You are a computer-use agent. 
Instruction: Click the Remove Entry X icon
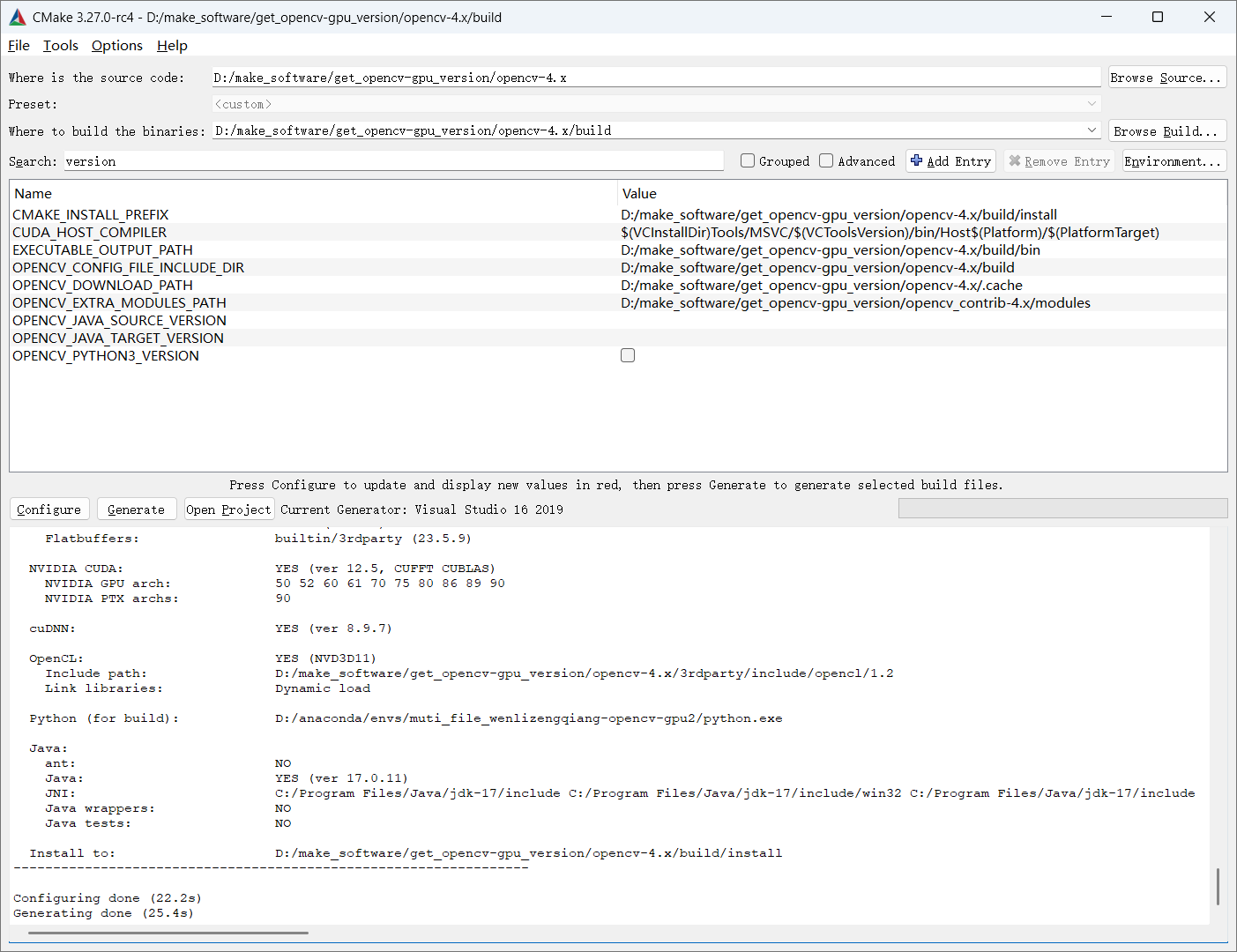pyautogui.click(x=1015, y=160)
